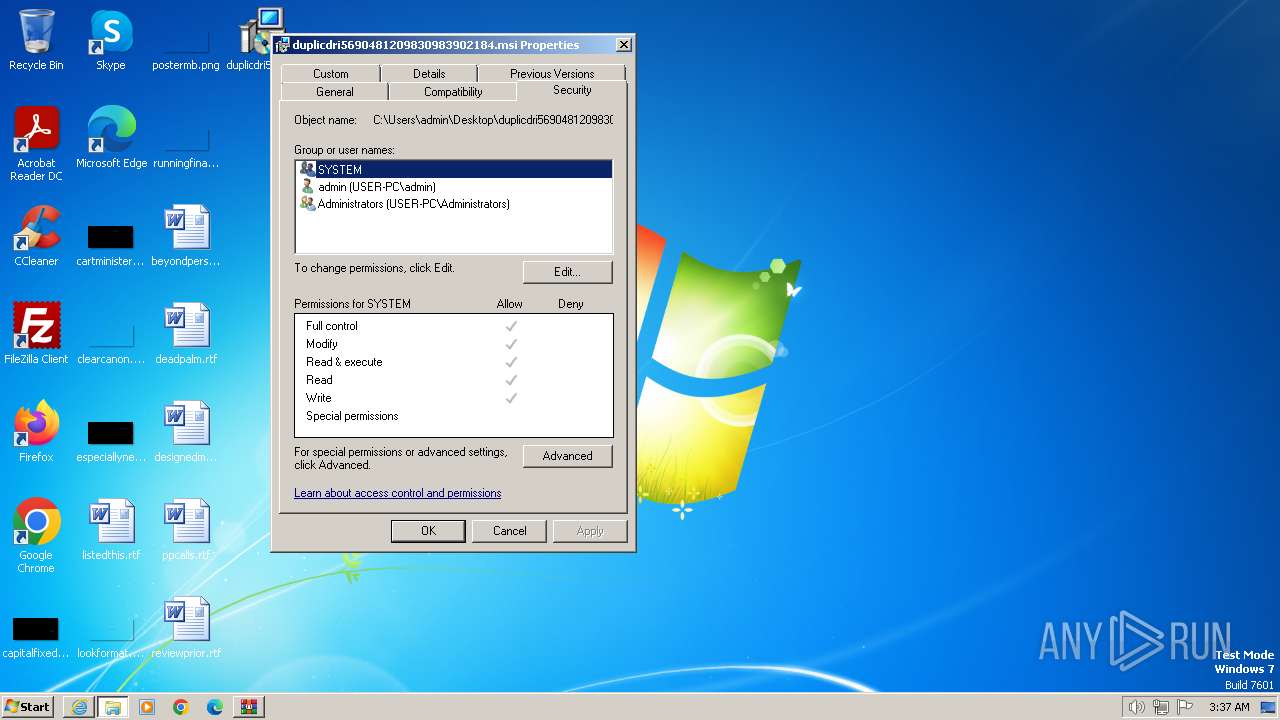The height and width of the screenshot is (720, 1280).
Task: Click the Edit... permissions button
Action: coord(568,272)
